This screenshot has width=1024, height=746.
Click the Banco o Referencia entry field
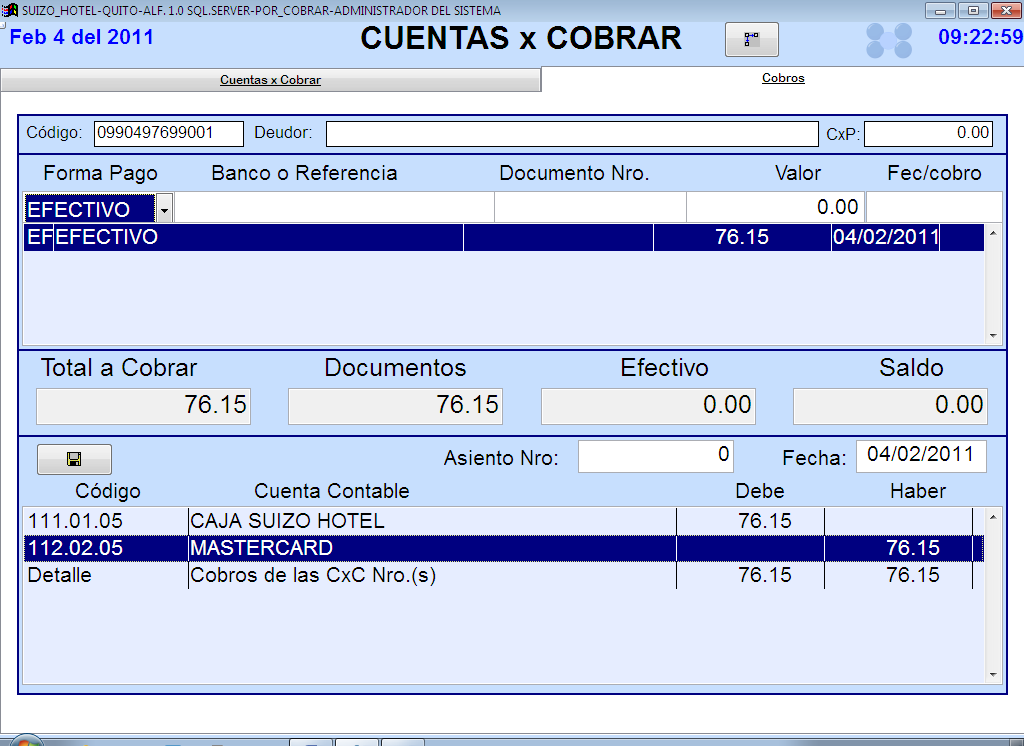pyautogui.click(x=334, y=208)
